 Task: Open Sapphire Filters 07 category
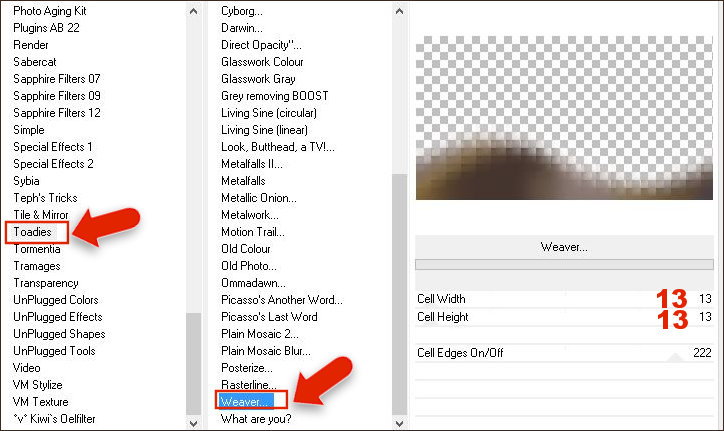point(57,79)
